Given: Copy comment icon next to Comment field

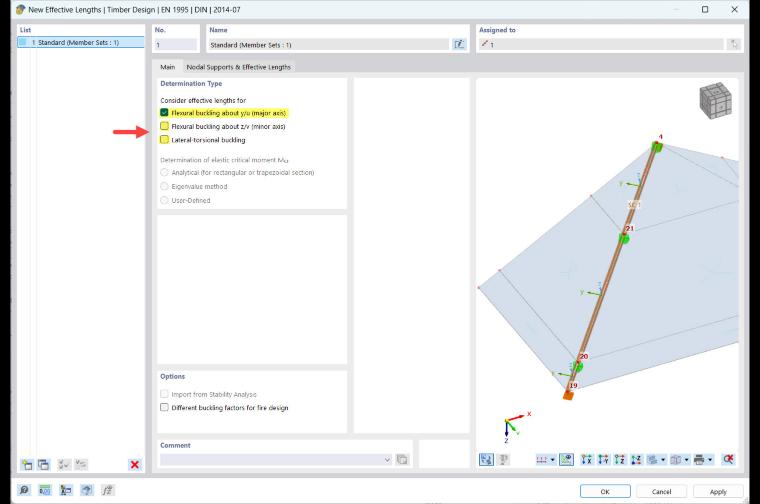Looking at the screenshot, I should [x=402, y=459].
